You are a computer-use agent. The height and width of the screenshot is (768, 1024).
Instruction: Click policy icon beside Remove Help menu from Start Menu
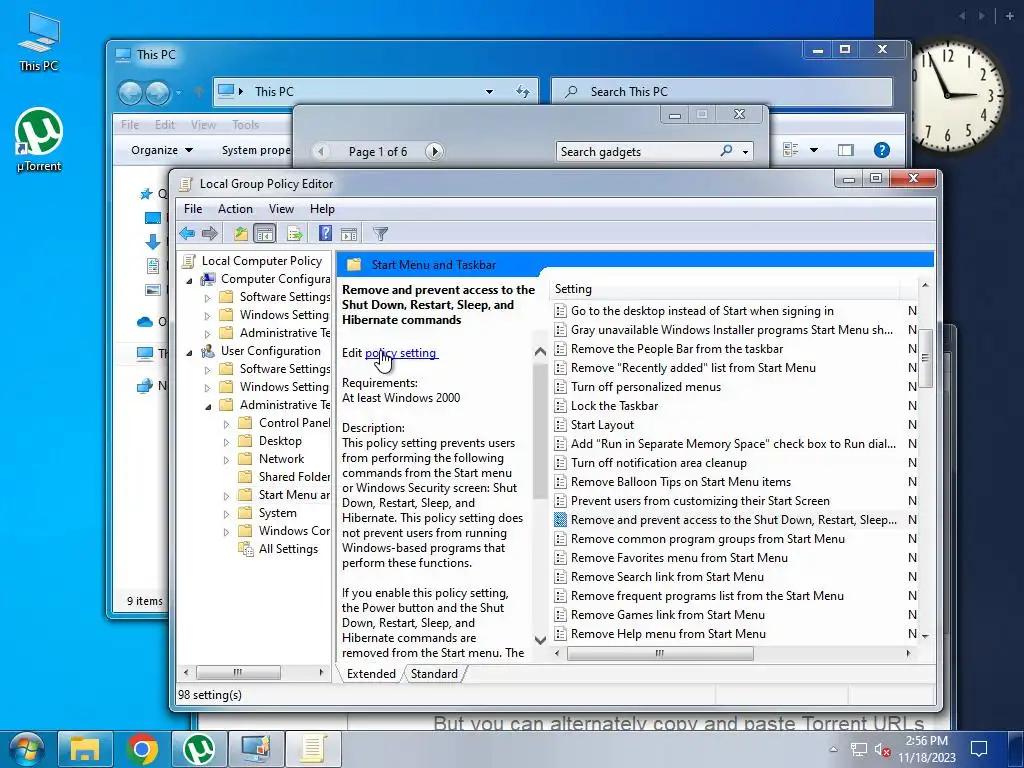click(x=560, y=633)
